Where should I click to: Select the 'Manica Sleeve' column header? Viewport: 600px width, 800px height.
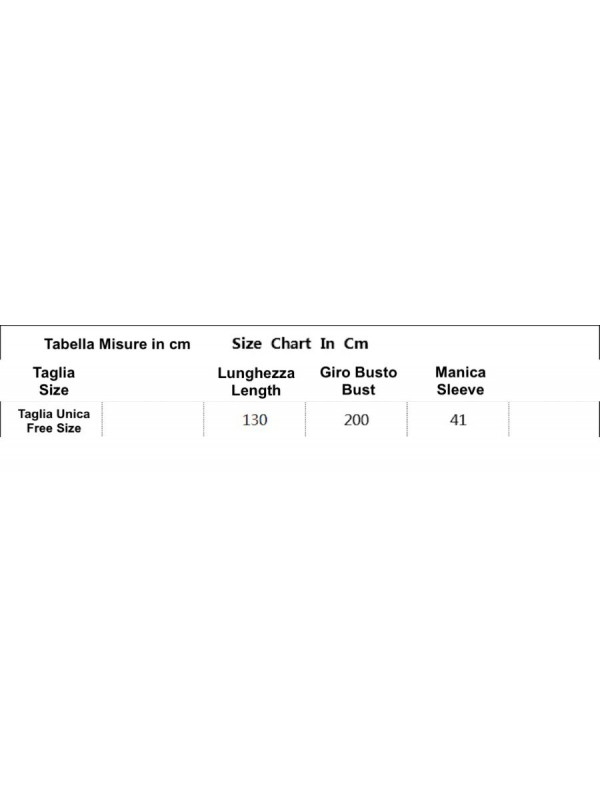pos(460,381)
